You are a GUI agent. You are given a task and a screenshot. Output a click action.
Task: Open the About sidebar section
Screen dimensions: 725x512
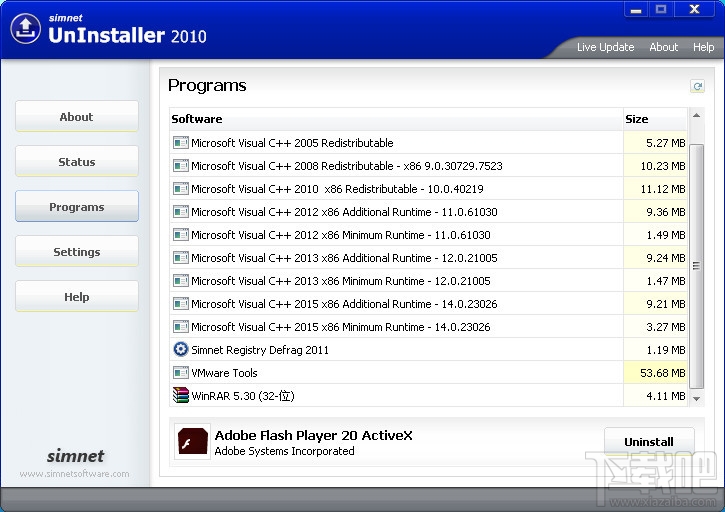click(x=77, y=116)
